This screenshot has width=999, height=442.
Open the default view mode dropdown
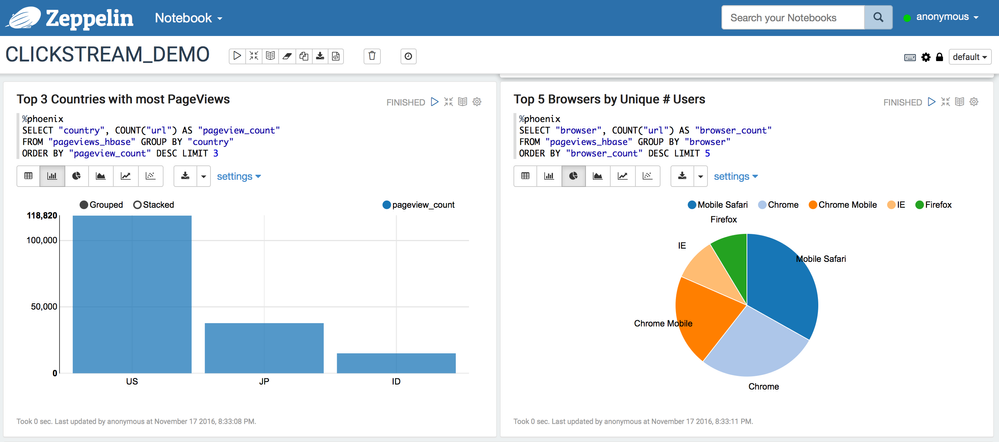[970, 57]
